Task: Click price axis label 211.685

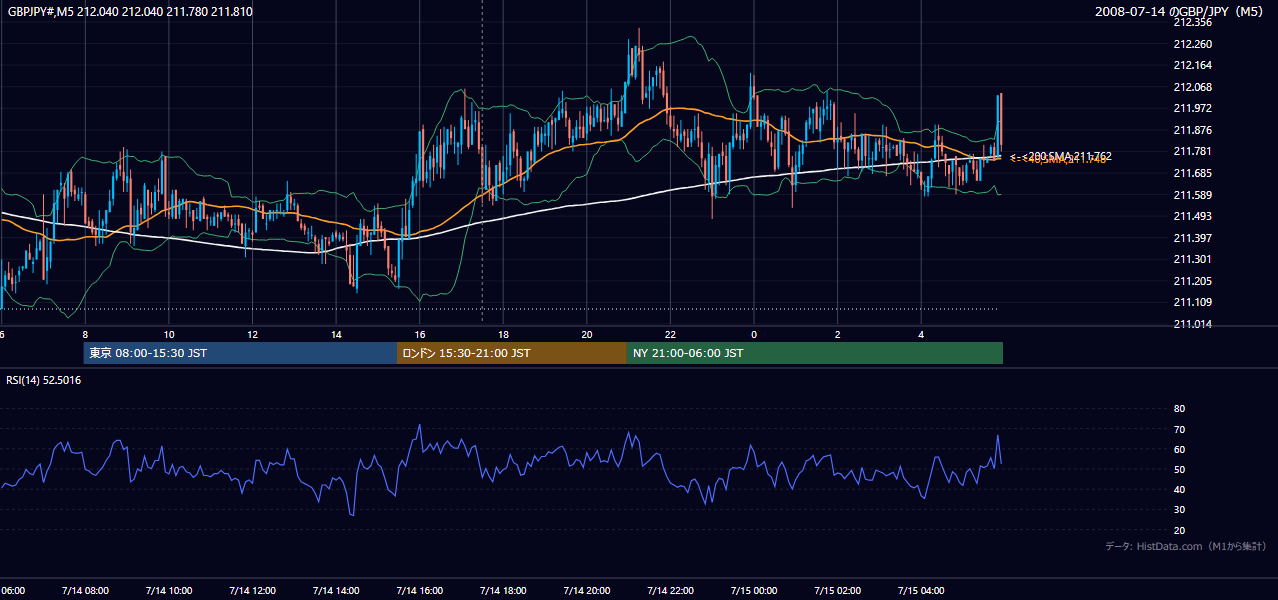Action: 1192,173
